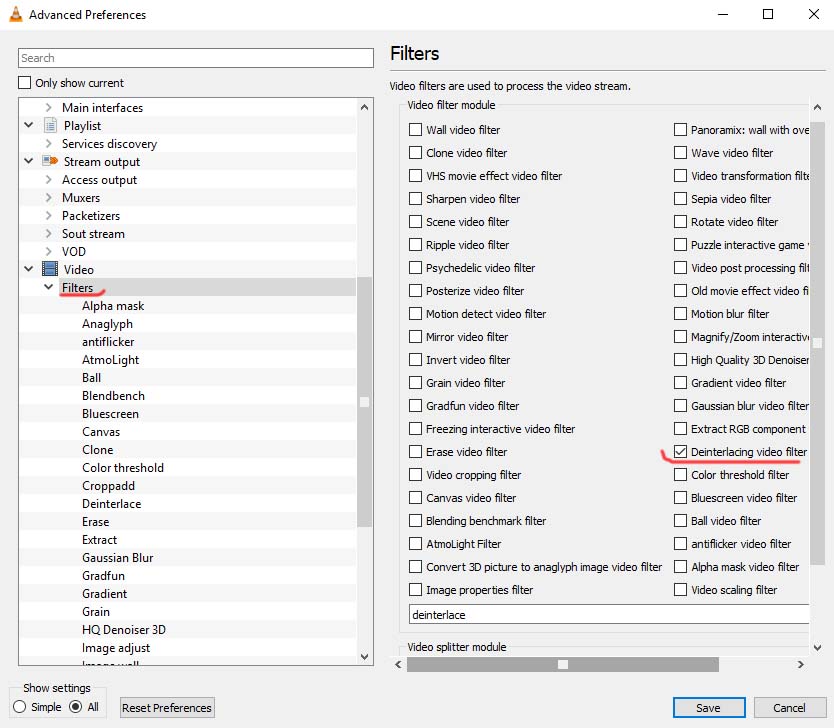Click the Save button
This screenshot has width=834, height=728.
(x=708, y=708)
